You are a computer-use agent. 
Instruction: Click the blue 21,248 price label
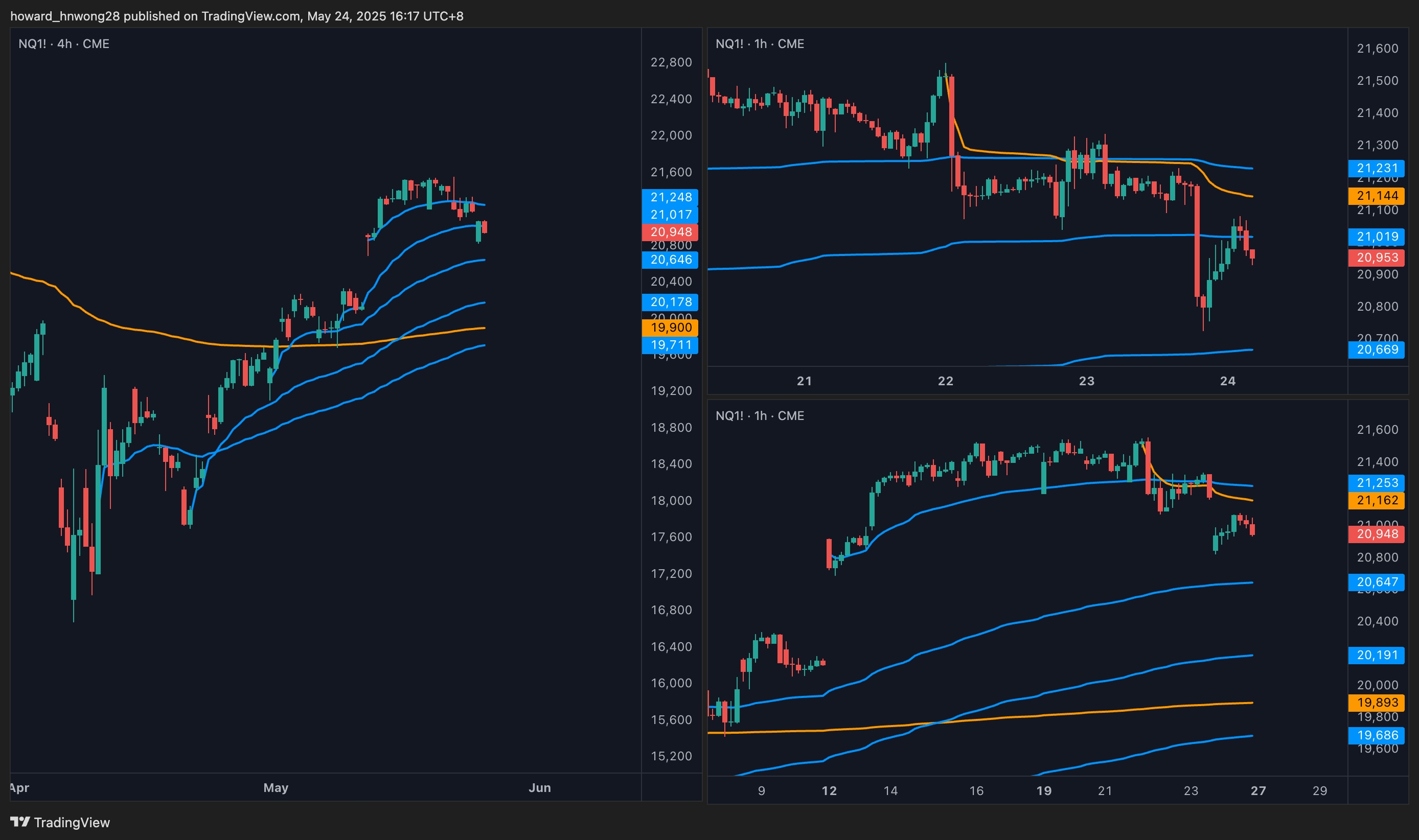tap(670, 198)
